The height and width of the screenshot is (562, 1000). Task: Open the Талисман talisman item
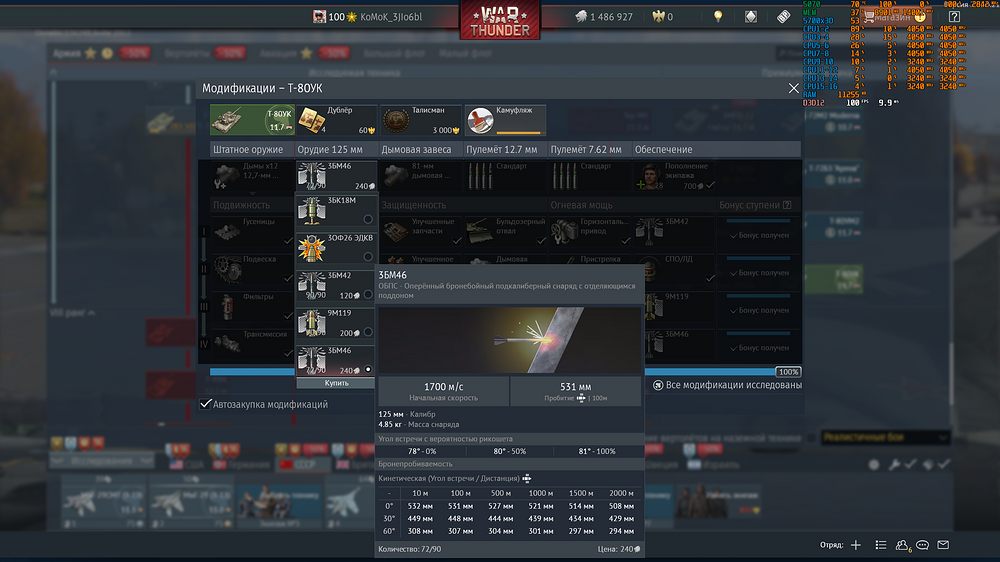[421, 120]
